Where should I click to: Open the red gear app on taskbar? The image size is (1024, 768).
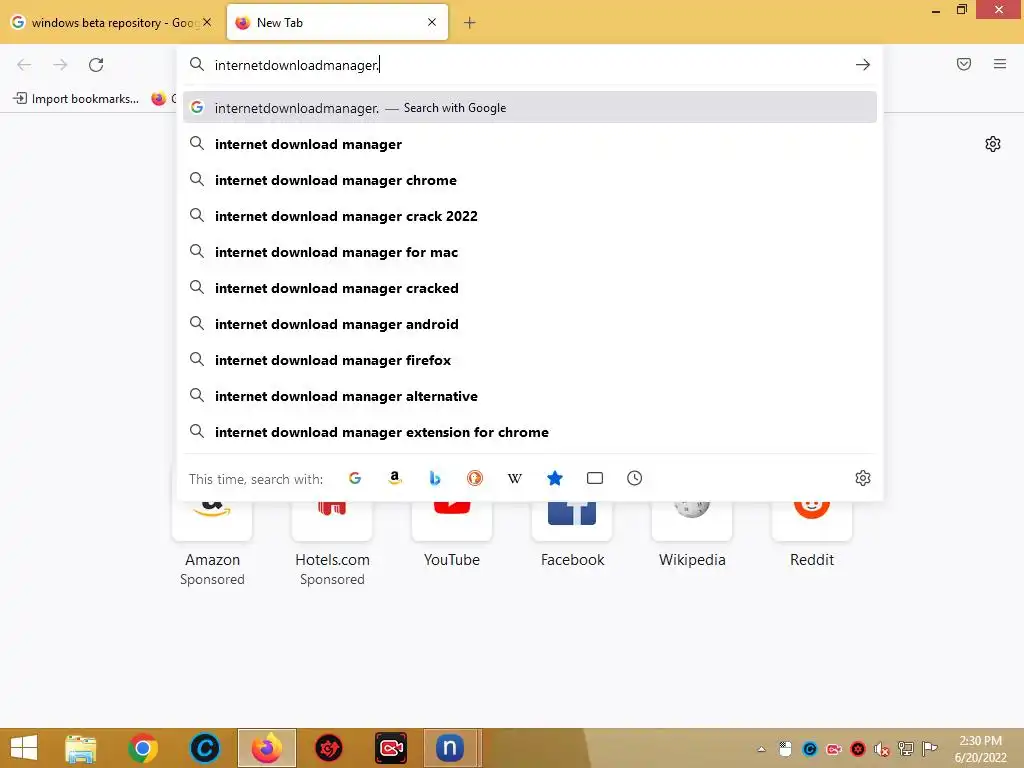click(x=328, y=748)
